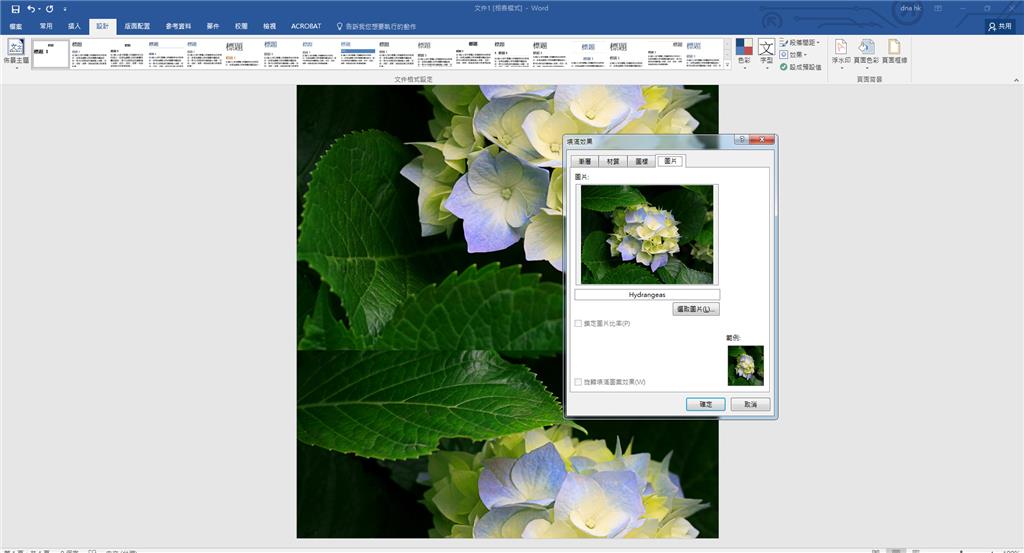Open the quick access toolbar customize arrow
Image resolution: width=1024 pixels, height=553 pixels.
[x=65, y=9]
